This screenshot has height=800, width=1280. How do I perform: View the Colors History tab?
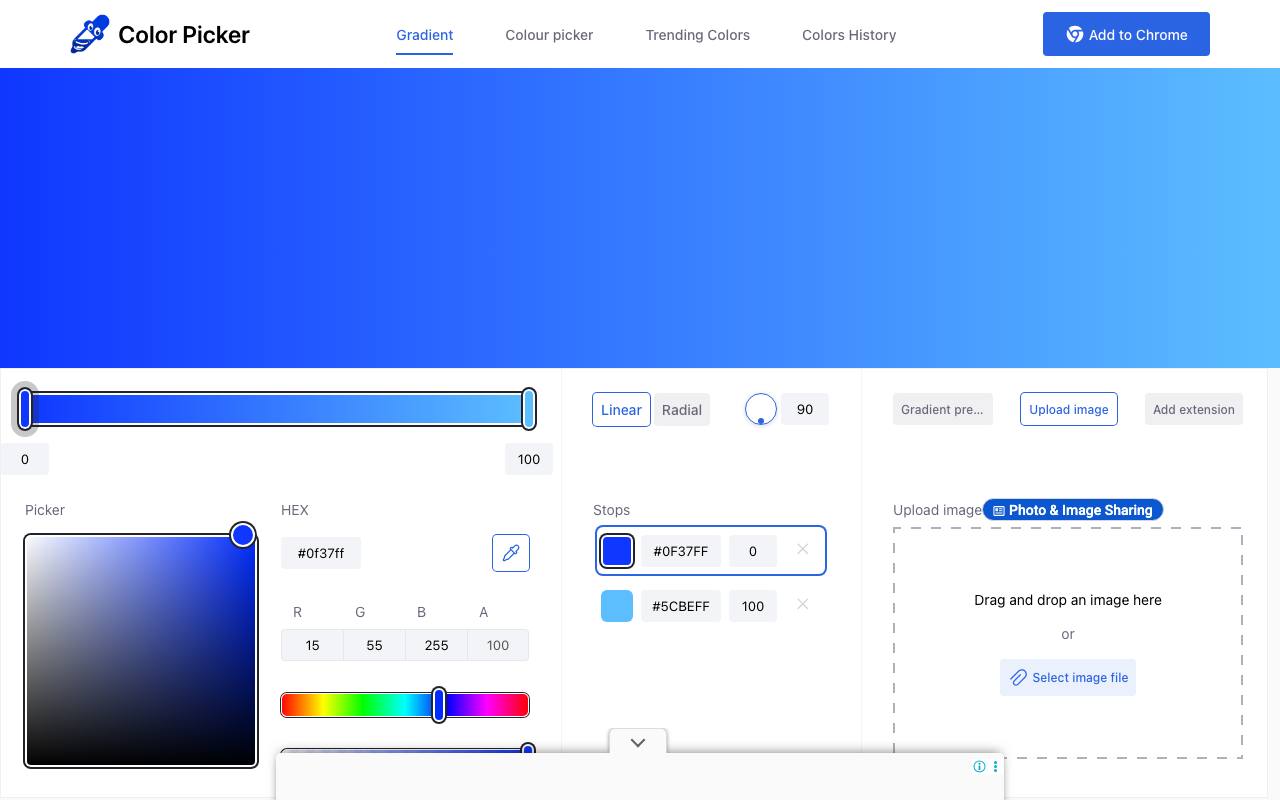click(849, 35)
